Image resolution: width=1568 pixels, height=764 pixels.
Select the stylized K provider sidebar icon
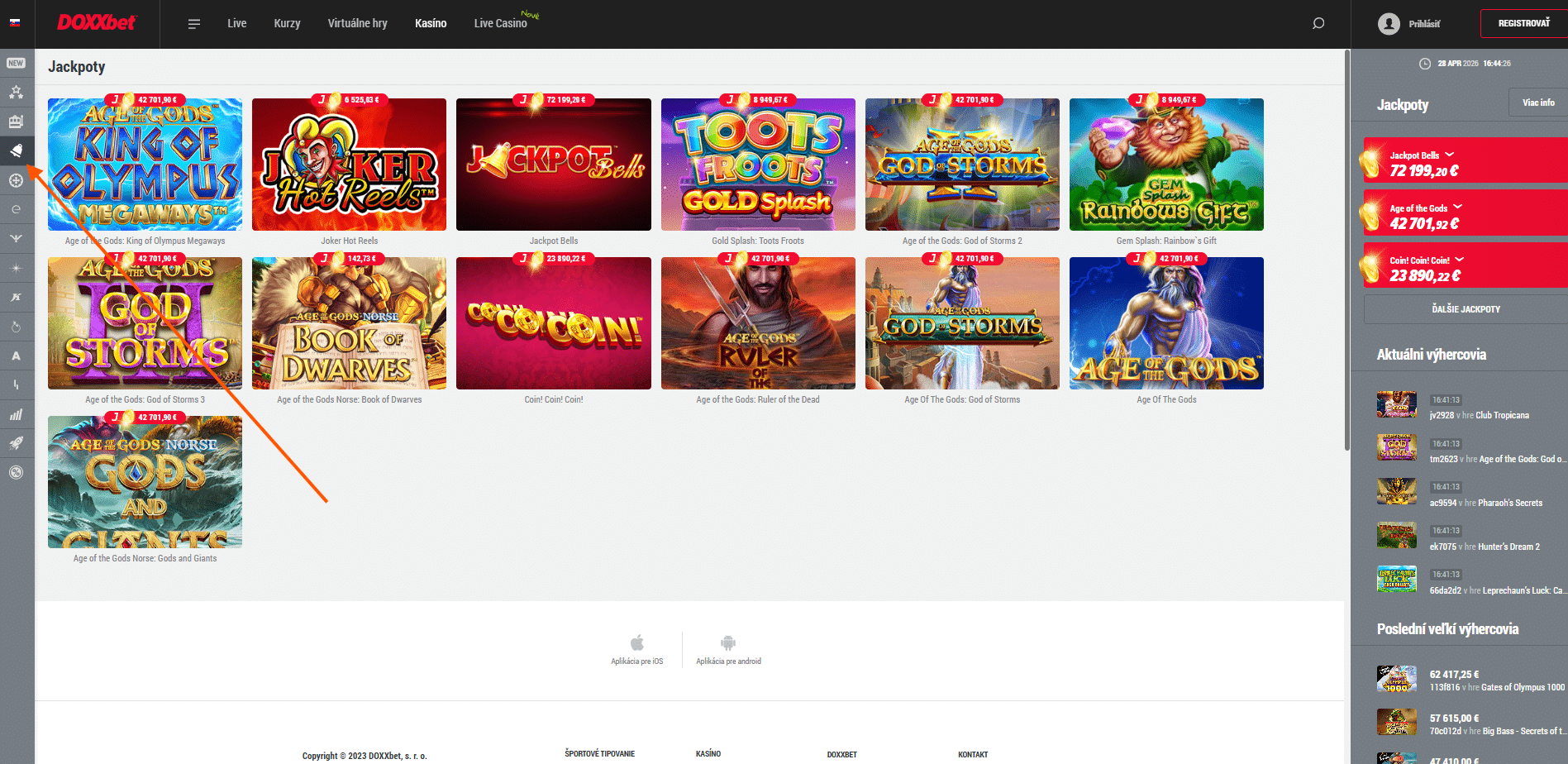coord(16,297)
